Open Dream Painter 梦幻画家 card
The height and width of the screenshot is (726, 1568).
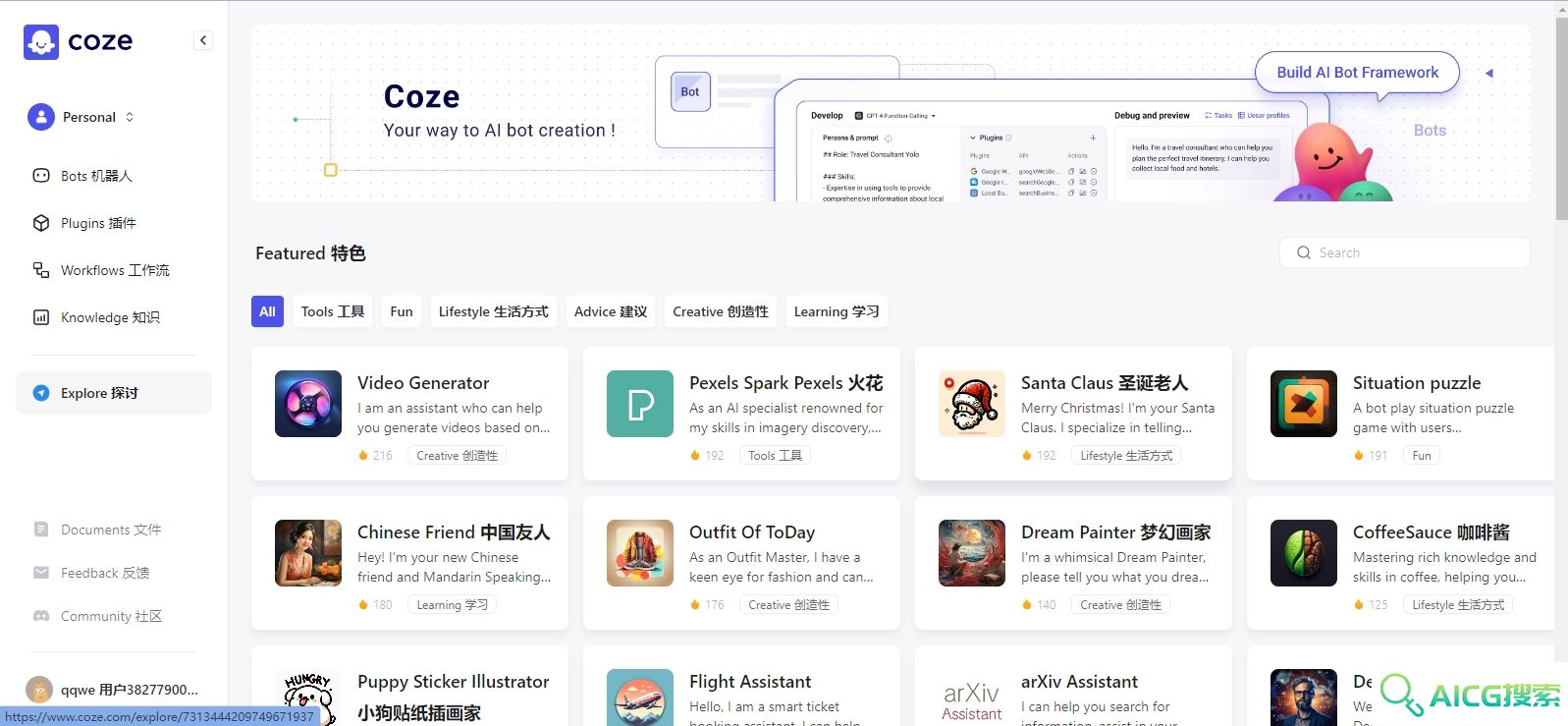click(1073, 563)
